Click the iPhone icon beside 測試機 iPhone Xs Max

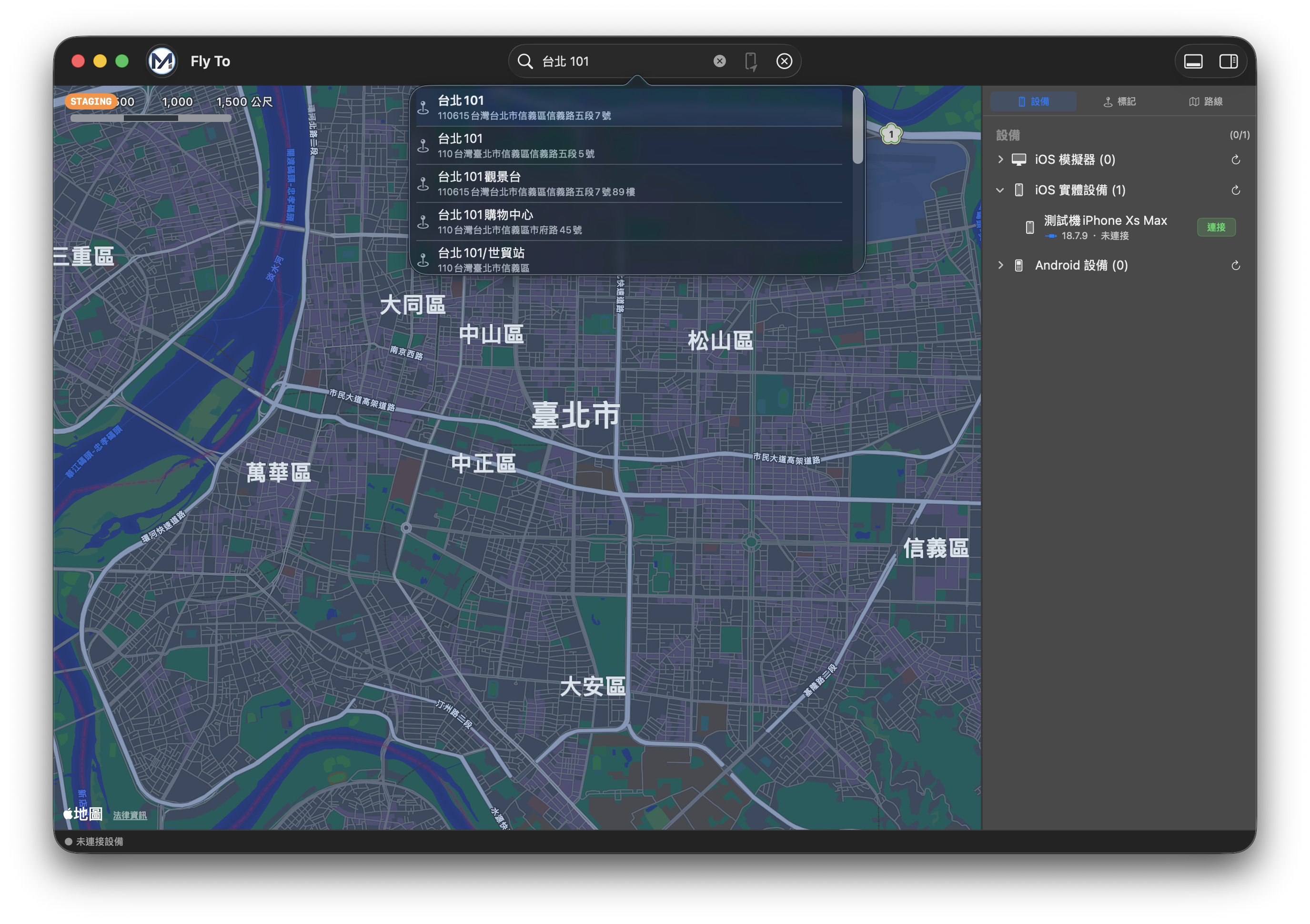[x=1029, y=227]
